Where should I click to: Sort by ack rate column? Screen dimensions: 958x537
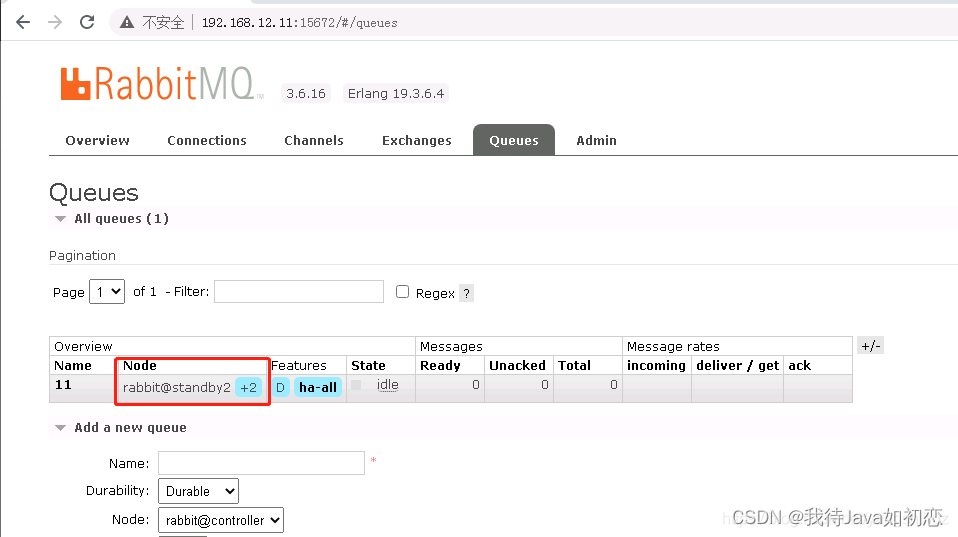coord(800,365)
